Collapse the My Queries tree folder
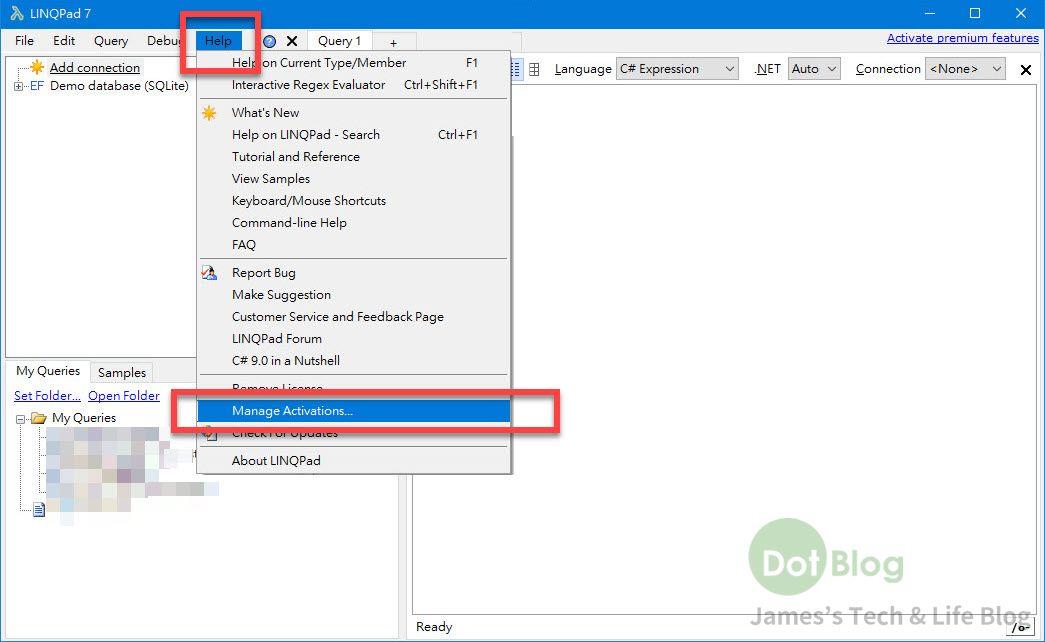The width and height of the screenshot is (1045, 642). tap(21, 419)
